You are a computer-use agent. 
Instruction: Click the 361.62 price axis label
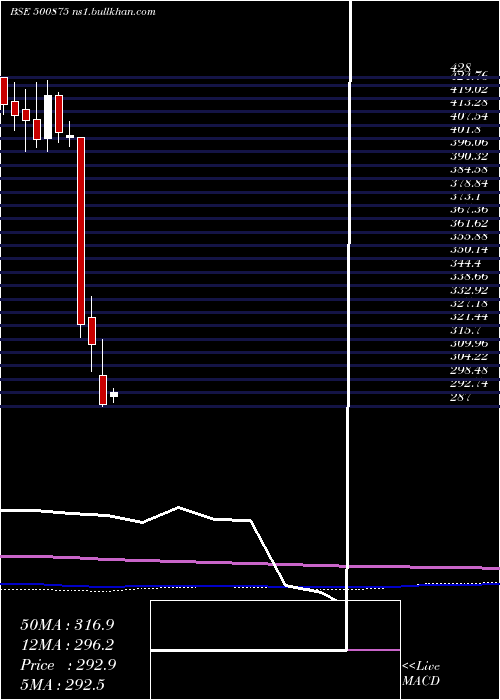[x=469, y=223]
